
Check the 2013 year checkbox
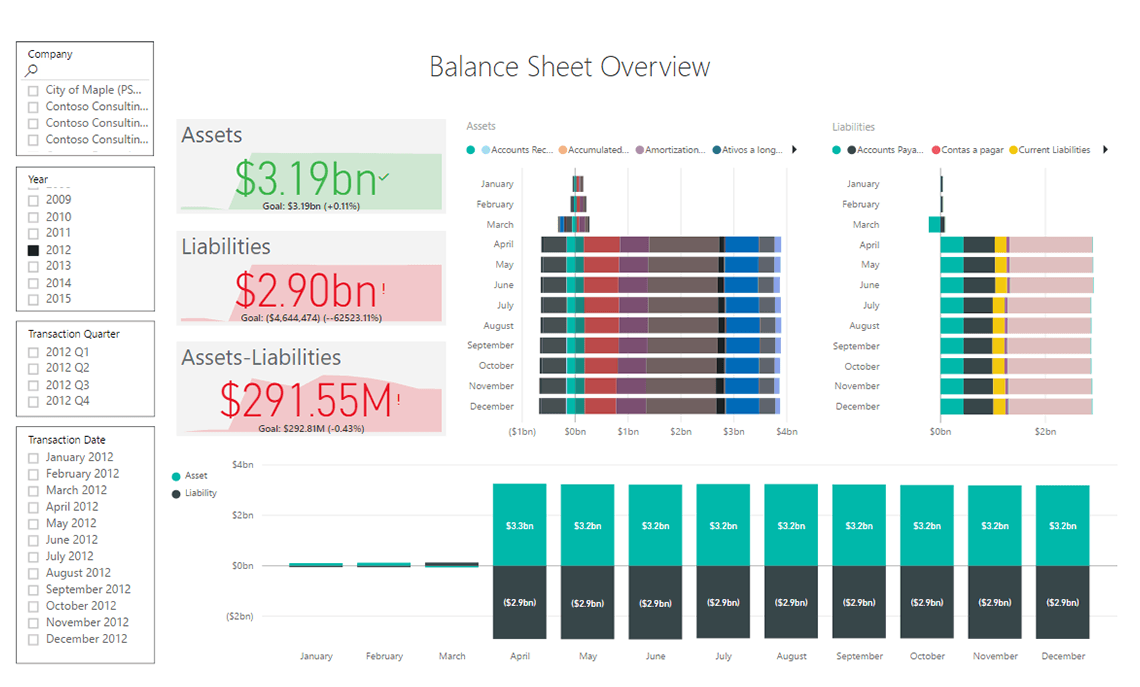(33, 267)
